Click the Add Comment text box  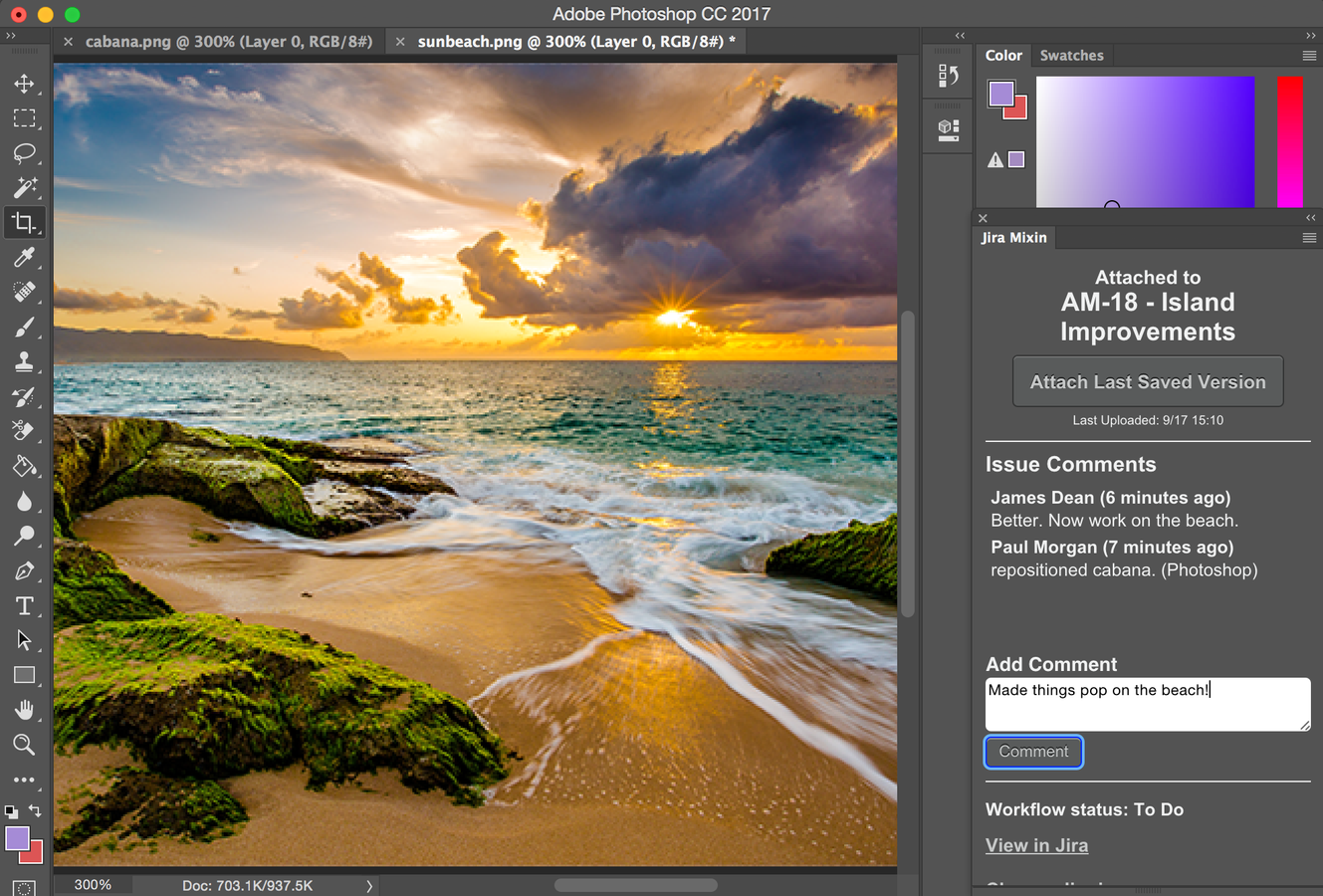click(1148, 705)
